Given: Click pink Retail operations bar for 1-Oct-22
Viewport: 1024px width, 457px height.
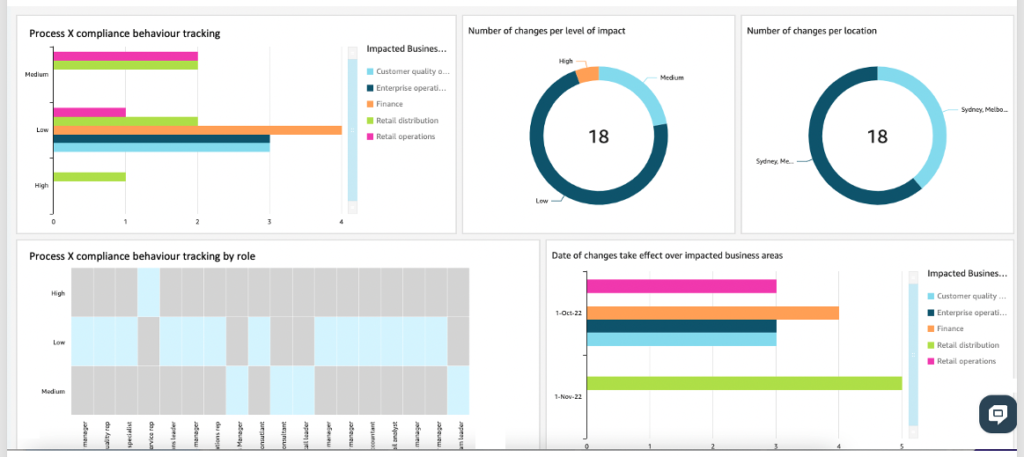Looking at the screenshot, I should tap(681, 287).
